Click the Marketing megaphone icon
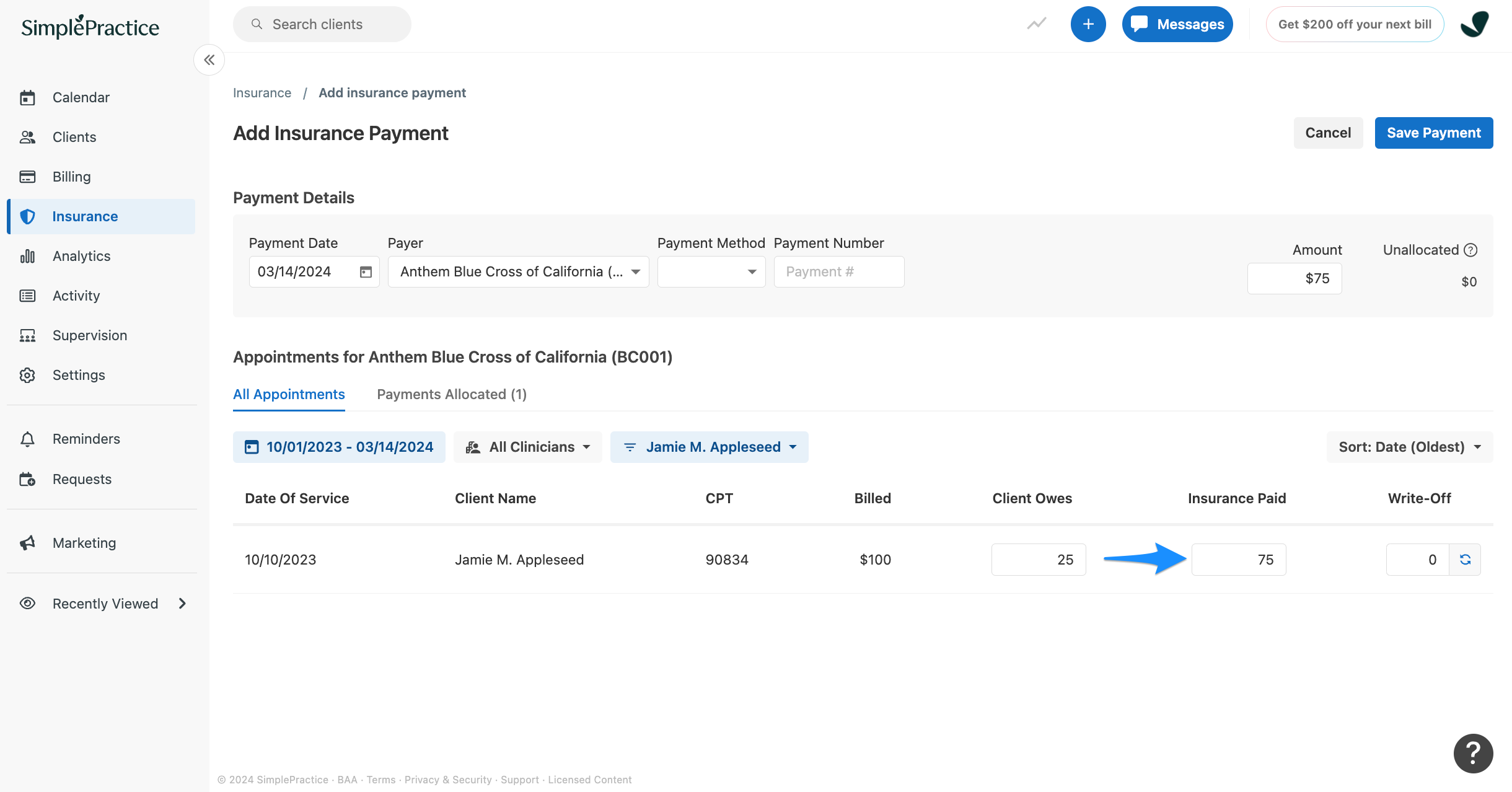 click(27, 543)
